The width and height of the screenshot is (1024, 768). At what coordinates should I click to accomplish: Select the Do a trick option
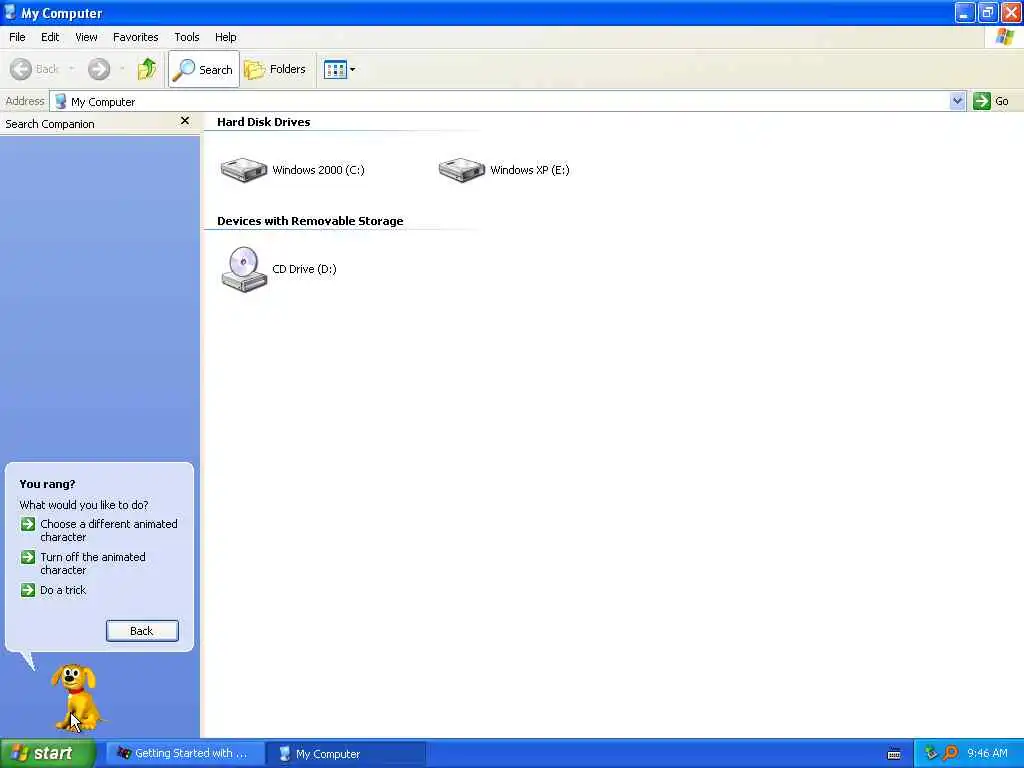coord(63,590)
